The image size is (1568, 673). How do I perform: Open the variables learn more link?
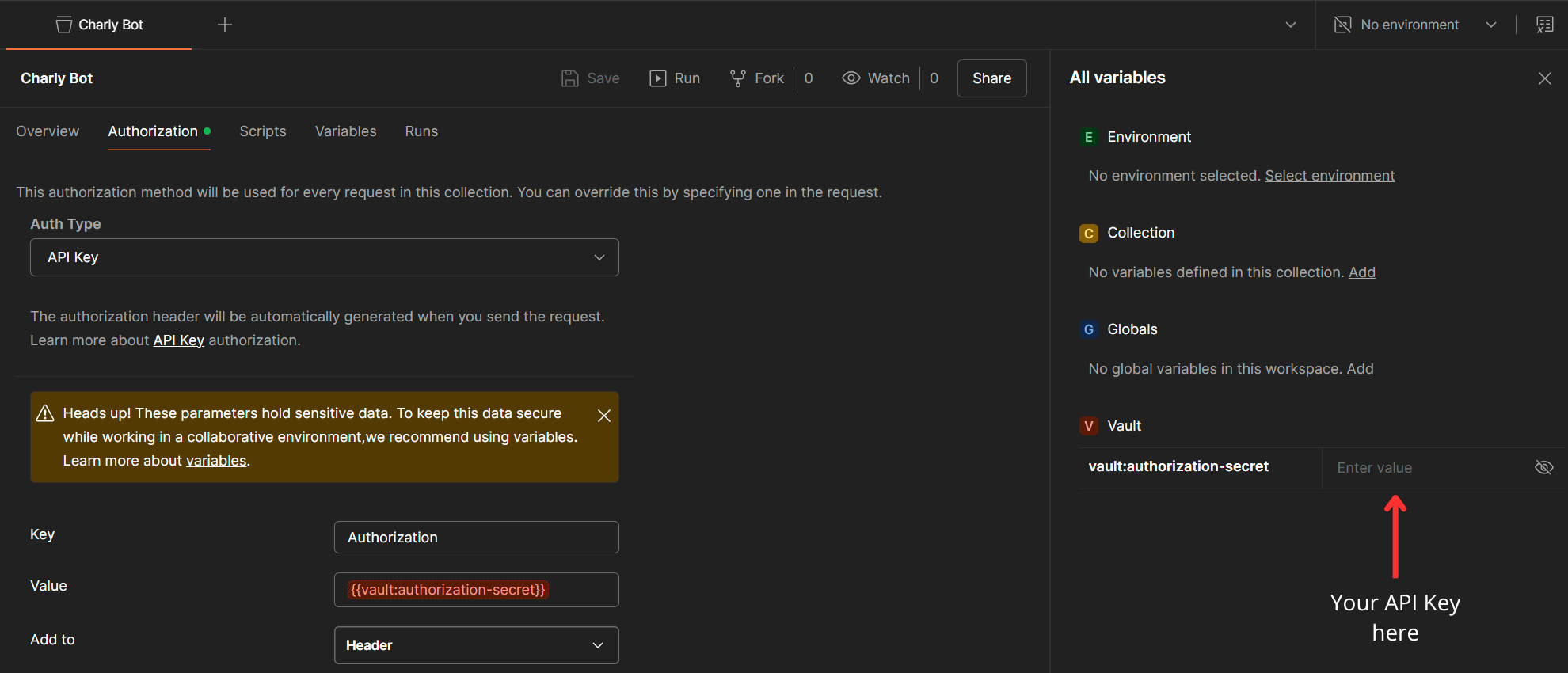coord(216,461)
